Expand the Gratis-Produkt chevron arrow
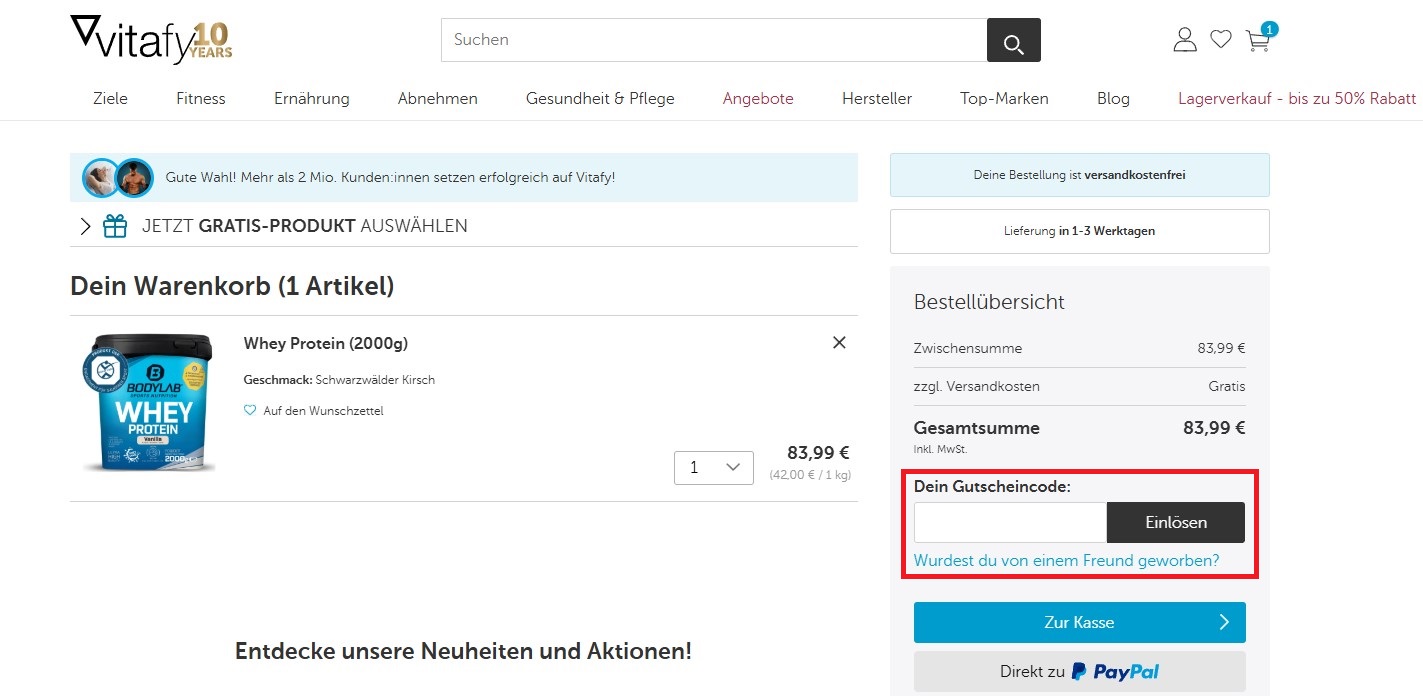The image size is (1423, 696). [x=85, y=226]
